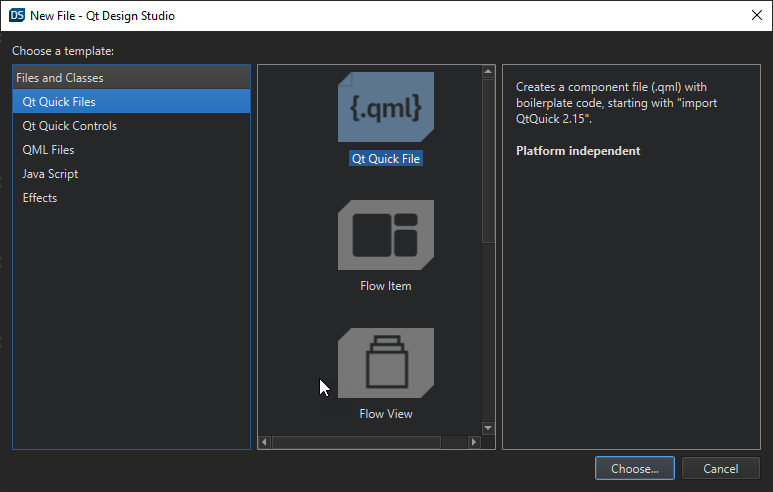Click the Flow View label
773x492 pixels.
click(x=386, y=414)
